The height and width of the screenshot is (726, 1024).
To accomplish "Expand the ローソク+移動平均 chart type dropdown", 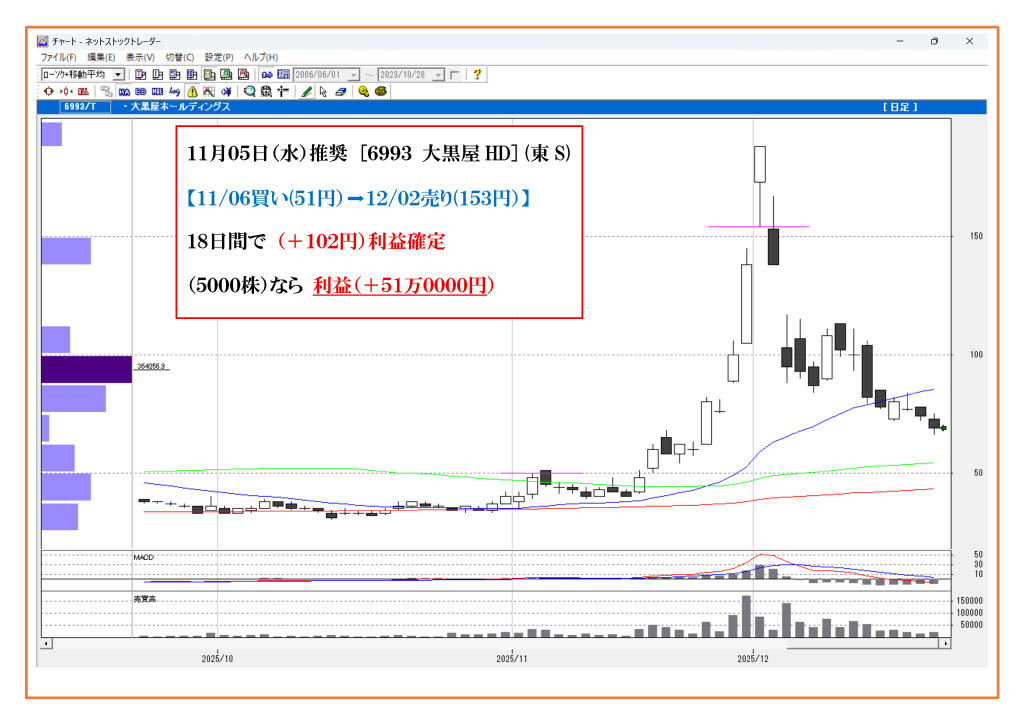I will (x=118, y=75).
